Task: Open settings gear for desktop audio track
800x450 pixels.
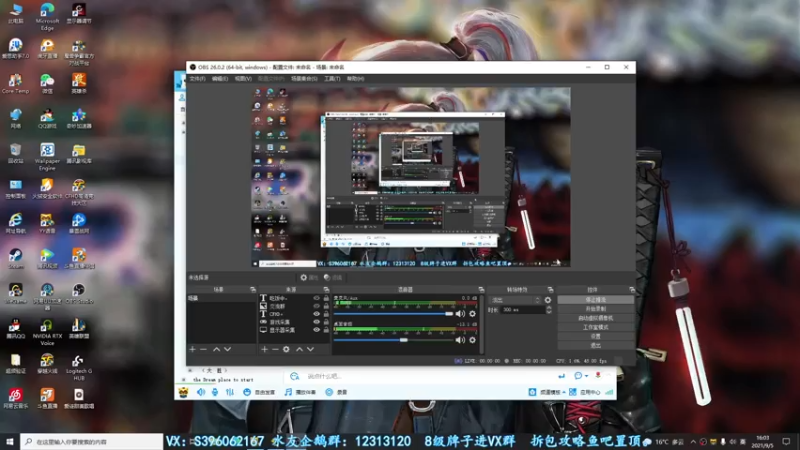Action: coord(472,340)
